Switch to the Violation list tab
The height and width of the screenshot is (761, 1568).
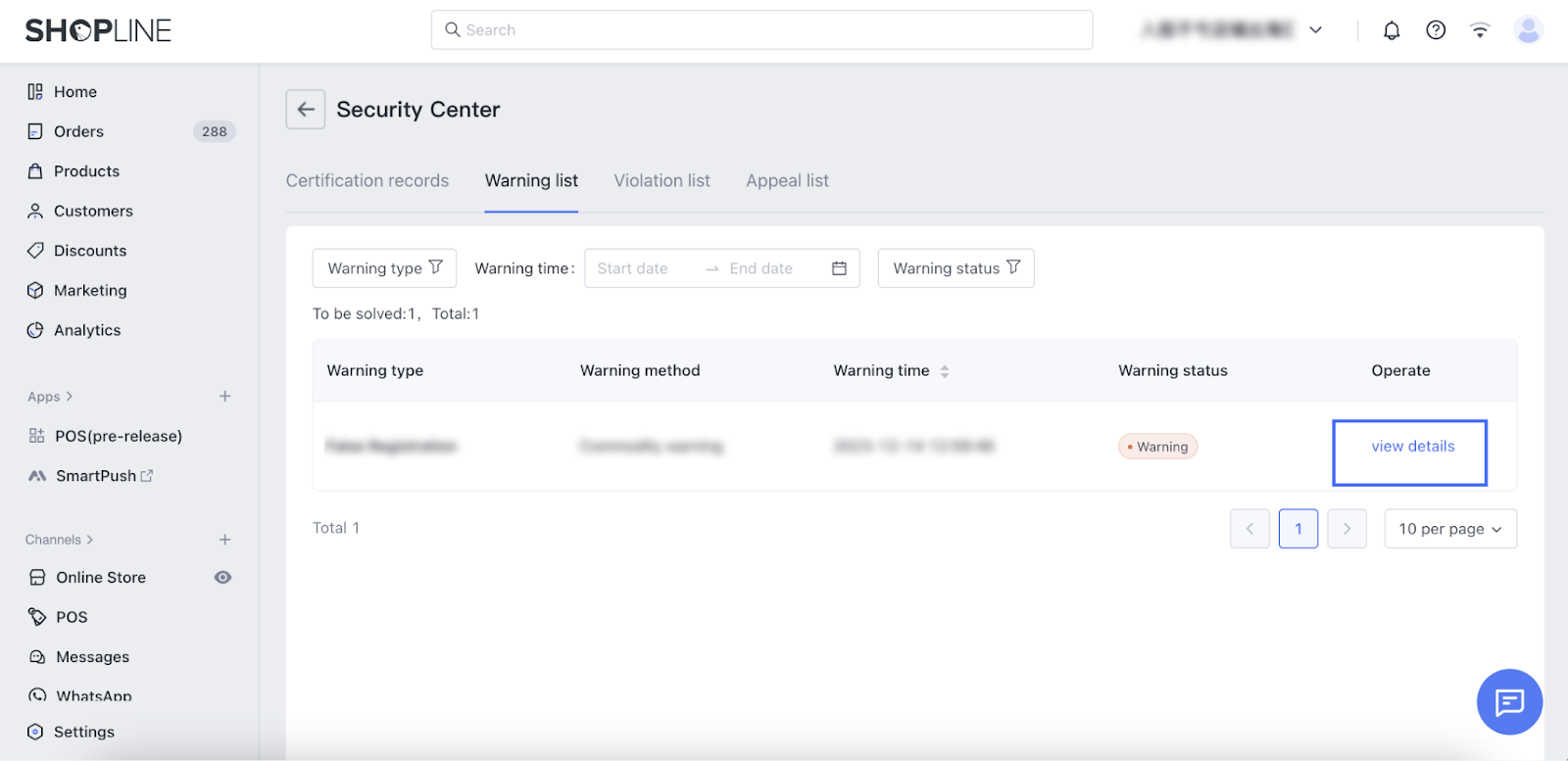coord(661,181)
